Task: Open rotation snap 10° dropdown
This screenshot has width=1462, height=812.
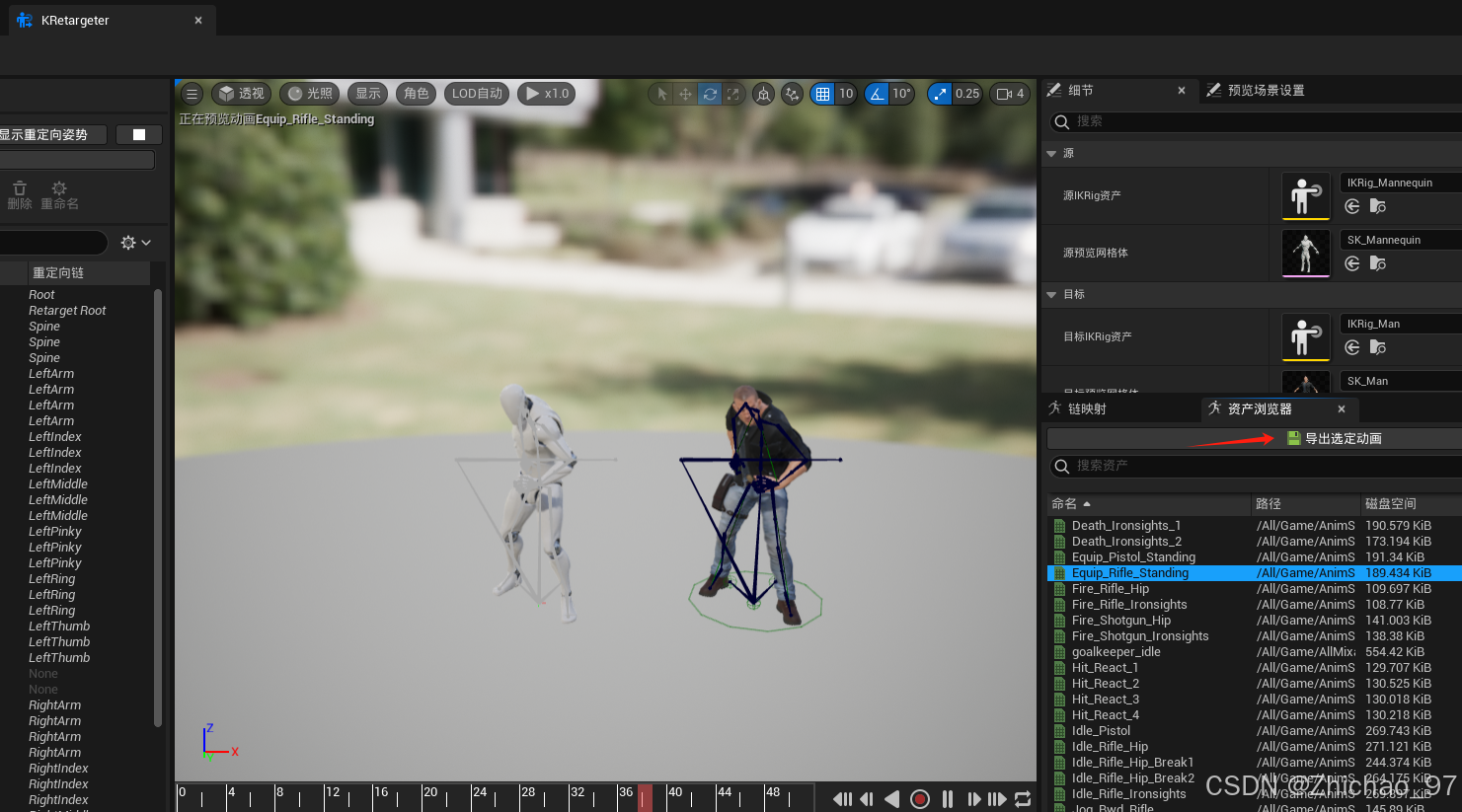Action: coord(901,94)
